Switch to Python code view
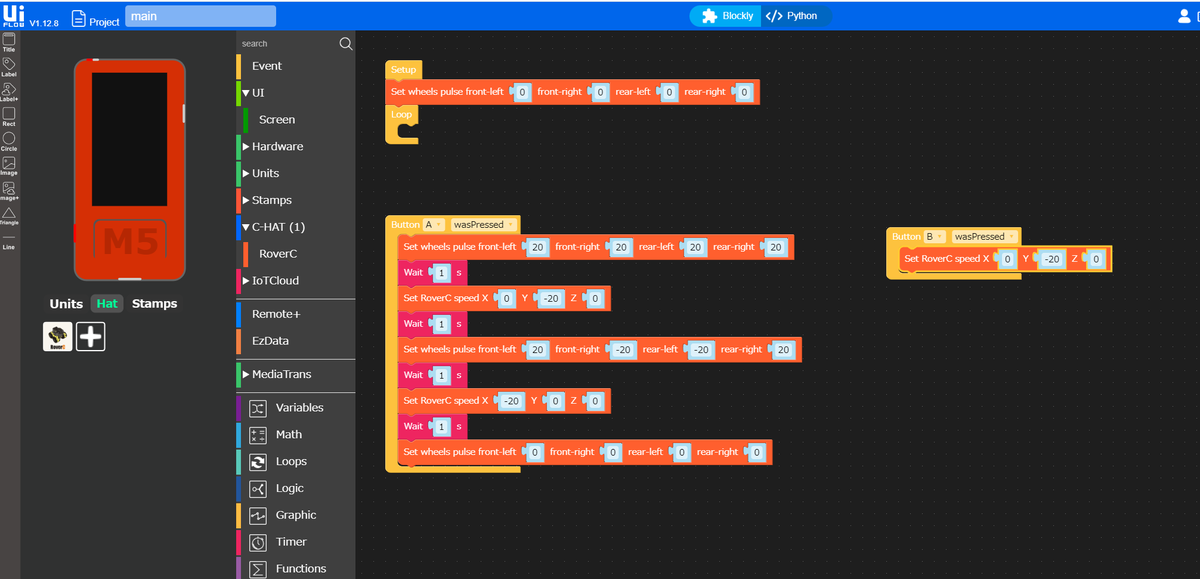The image size is (1200, 579). click(793, 16)
